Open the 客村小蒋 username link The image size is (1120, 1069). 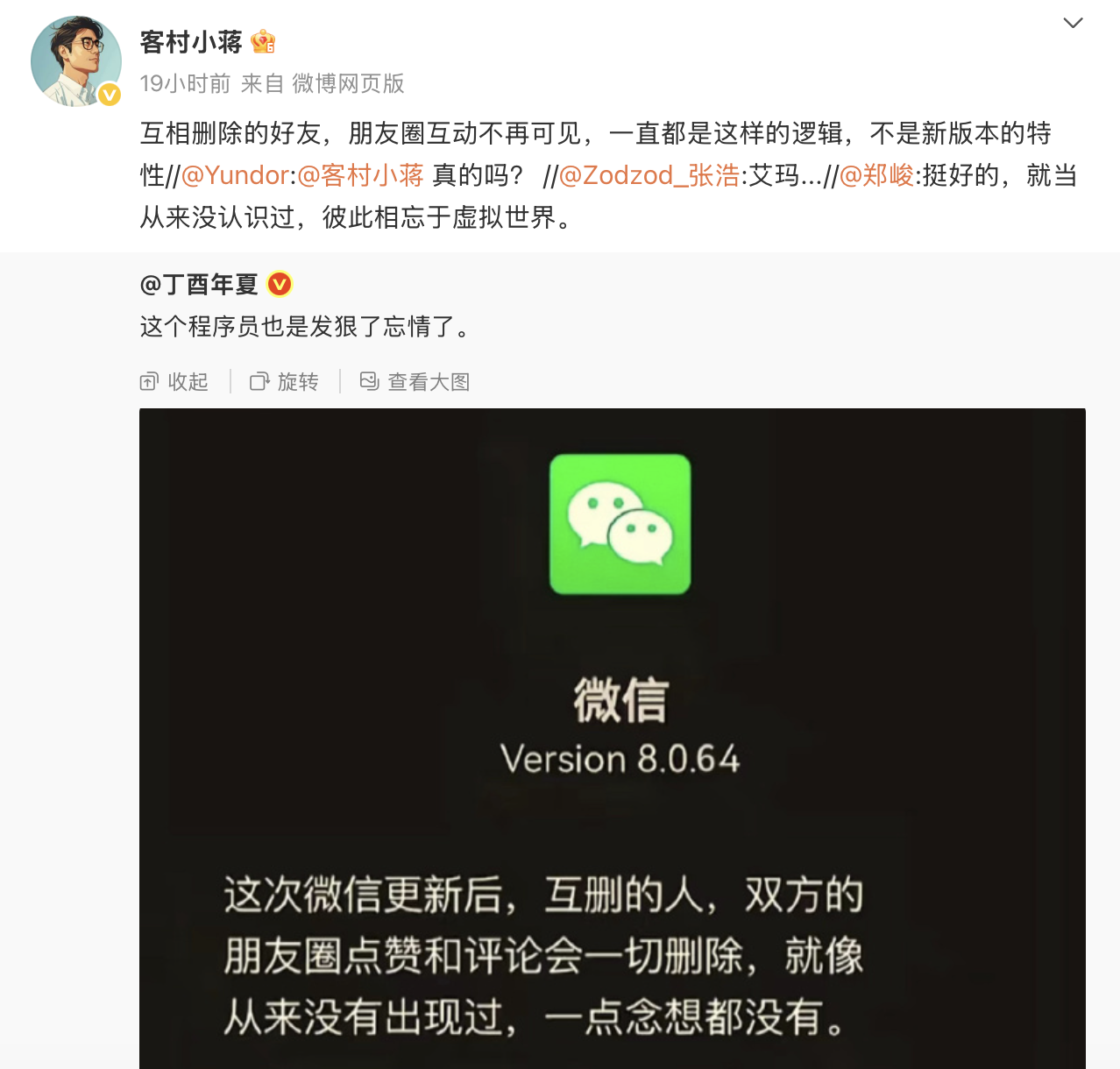191,42
